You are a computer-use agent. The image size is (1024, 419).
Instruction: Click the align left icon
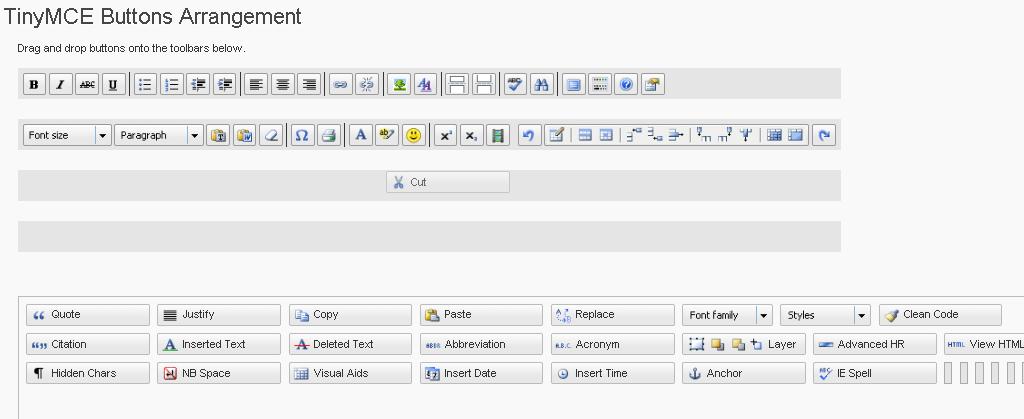click(x=256, y=85)
